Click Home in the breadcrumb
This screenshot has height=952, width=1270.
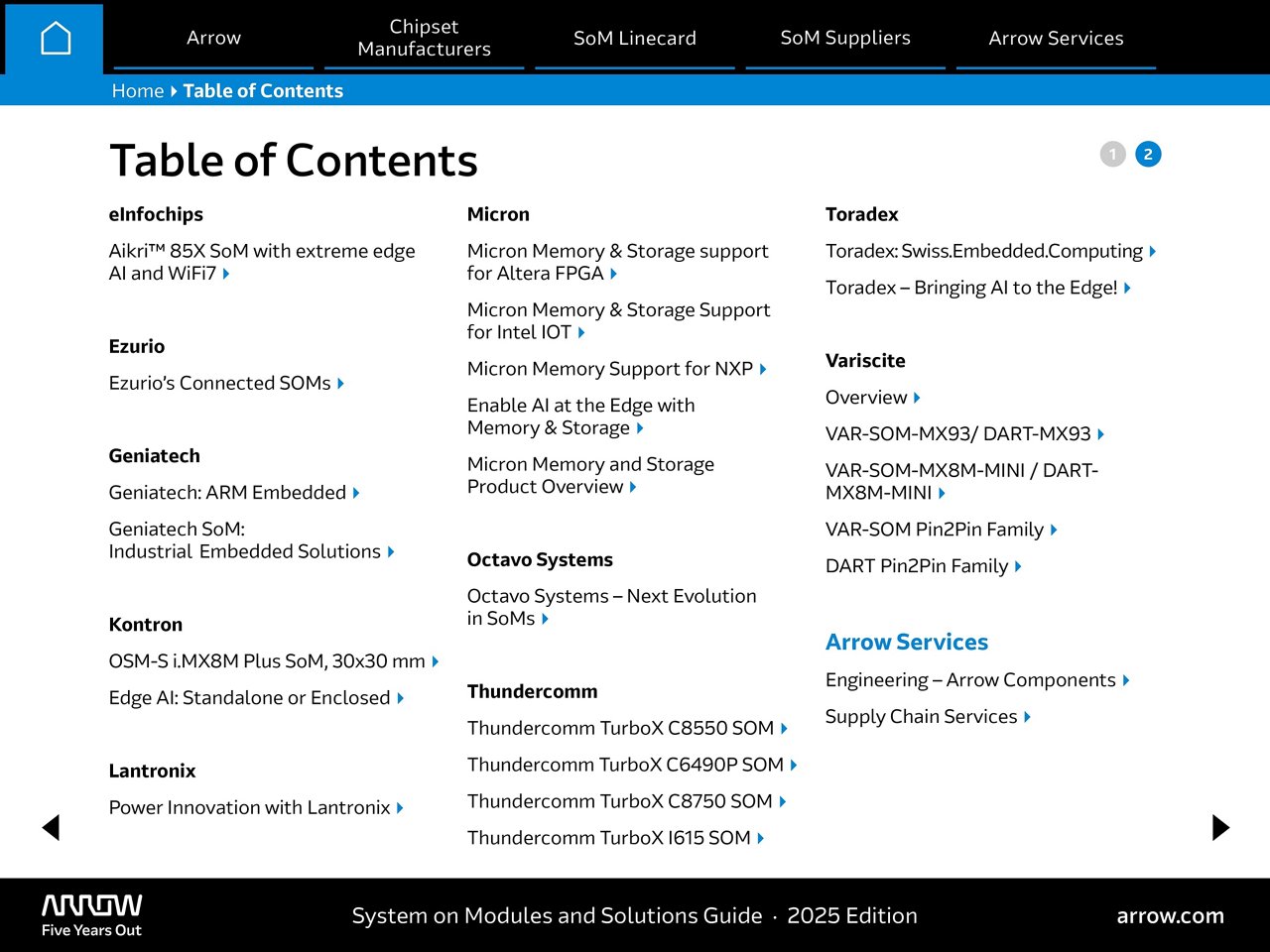(138, 90)
